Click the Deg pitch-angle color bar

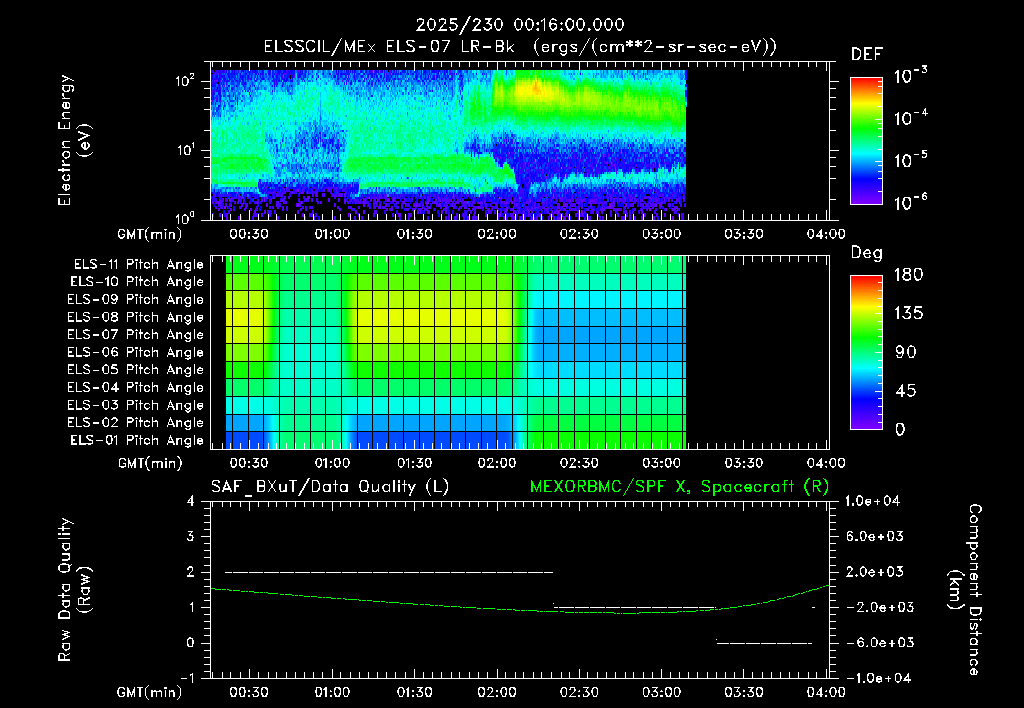866,352
